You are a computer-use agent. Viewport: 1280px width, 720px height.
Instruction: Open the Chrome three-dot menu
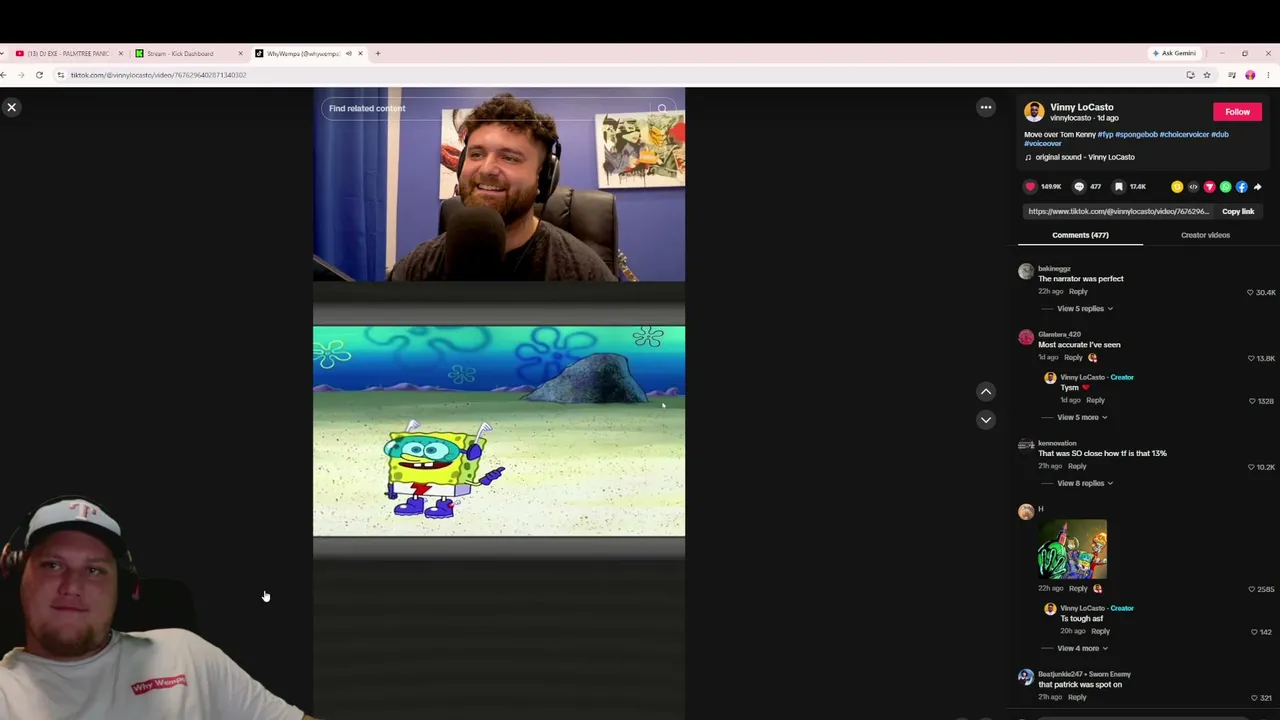tap(1268, 75)
